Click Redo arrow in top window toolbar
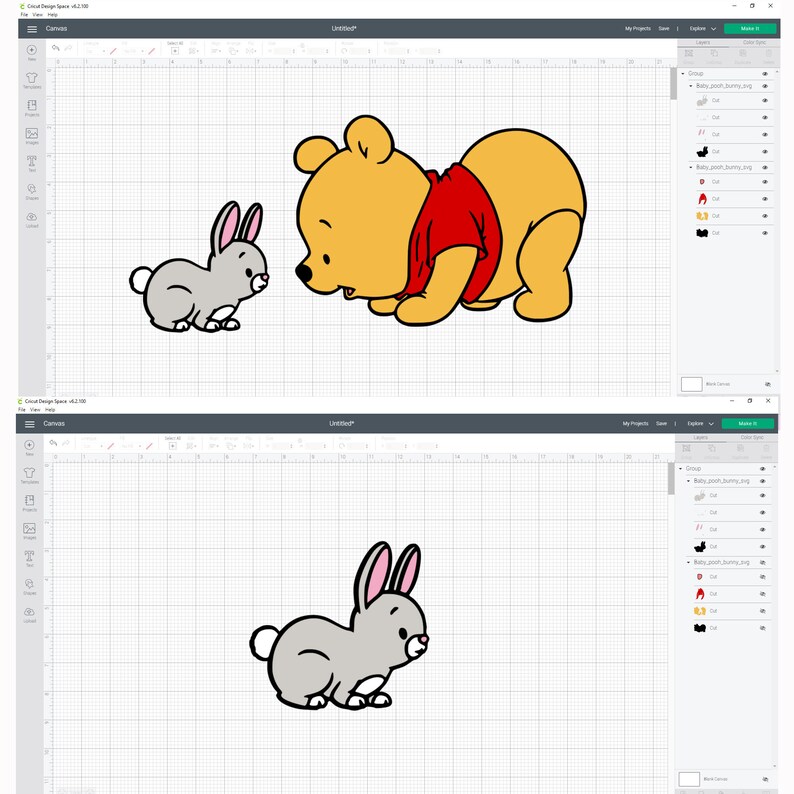Viewport: 794px width, 794px height. click(x=68, y=48)
